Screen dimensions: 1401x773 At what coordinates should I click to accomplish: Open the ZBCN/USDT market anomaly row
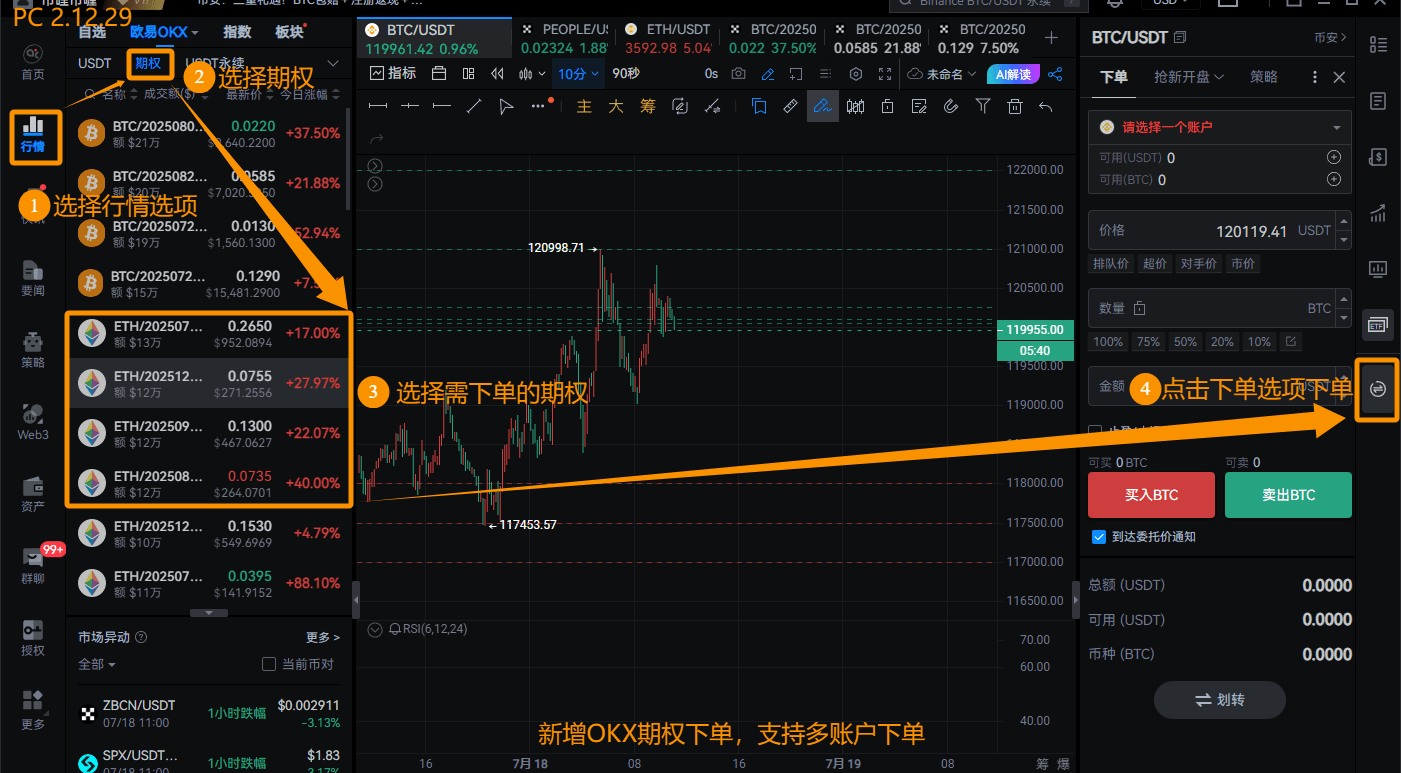pos(208,713)
